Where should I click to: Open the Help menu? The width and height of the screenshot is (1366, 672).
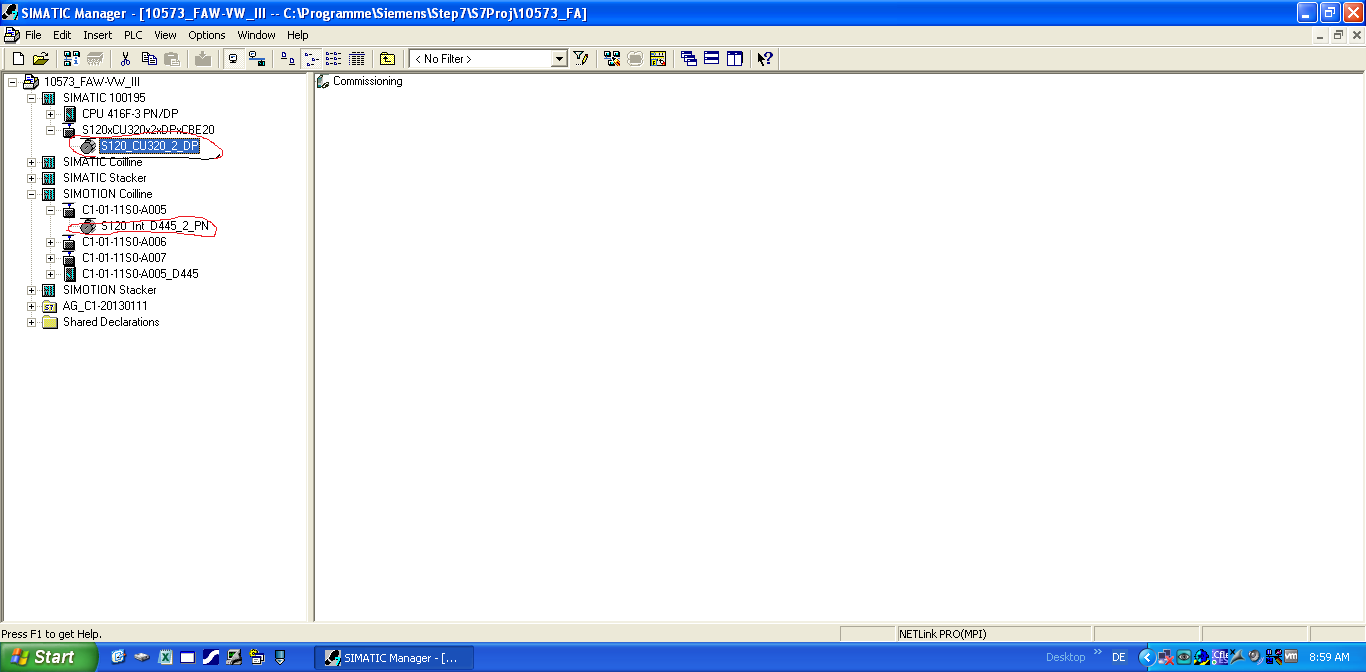point(298,35)
